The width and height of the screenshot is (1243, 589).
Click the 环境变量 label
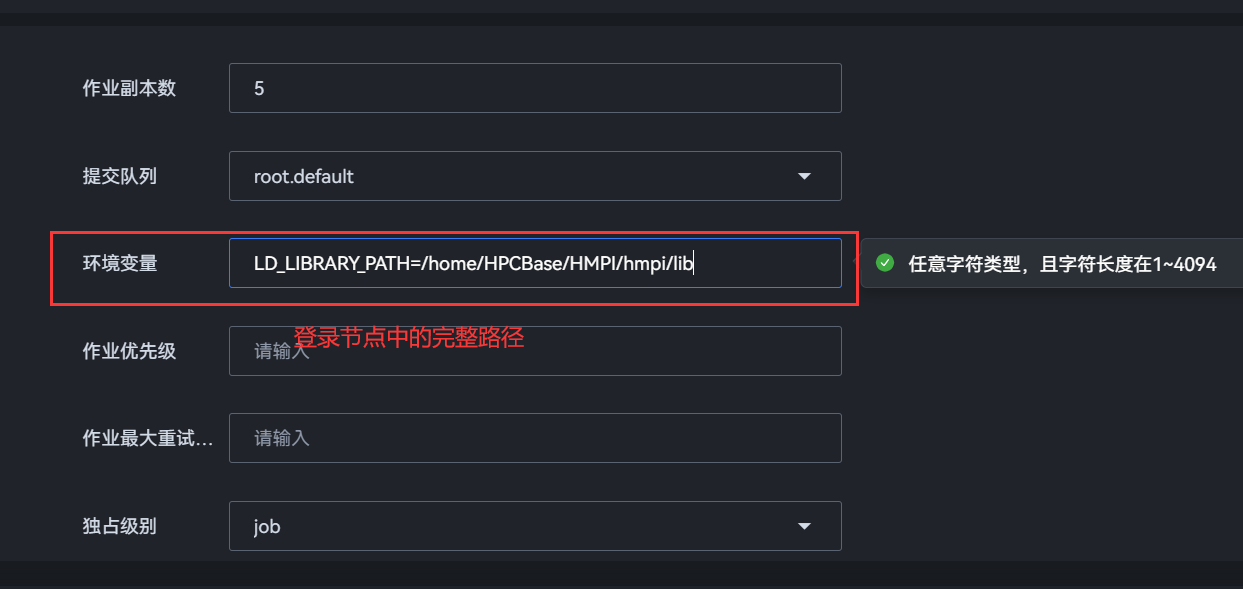(120, 264)
